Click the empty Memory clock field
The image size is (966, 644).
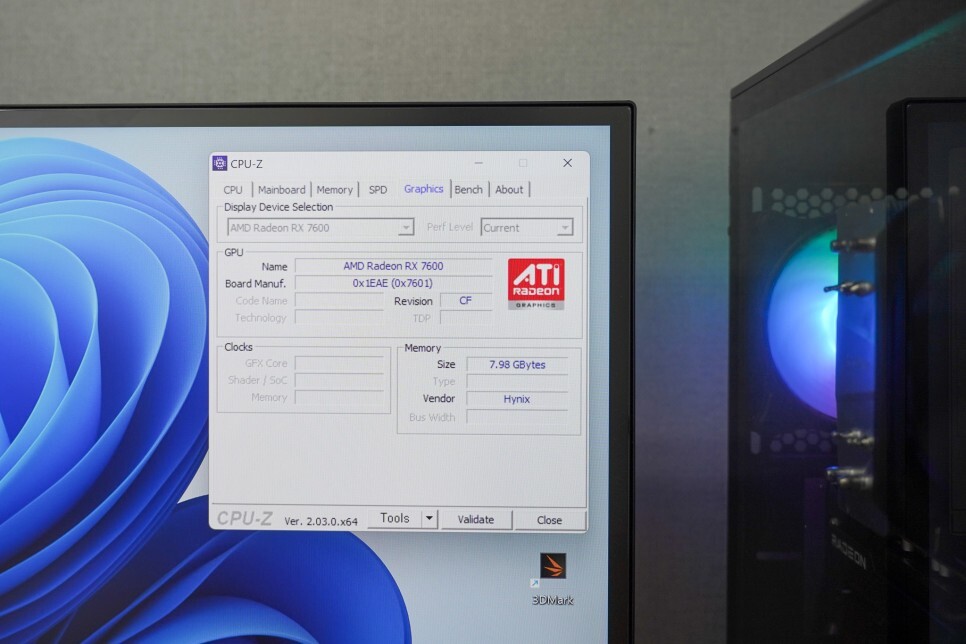[x=339, y=397]
